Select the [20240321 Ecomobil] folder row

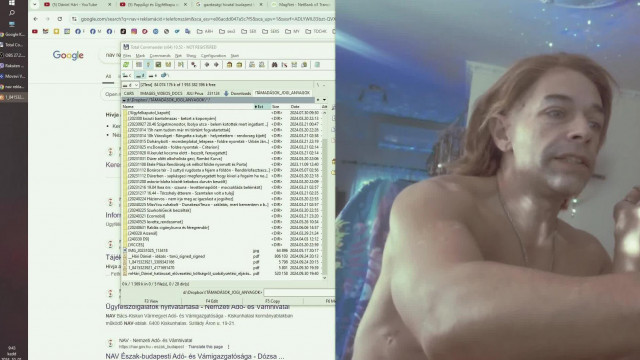[222, 216]
